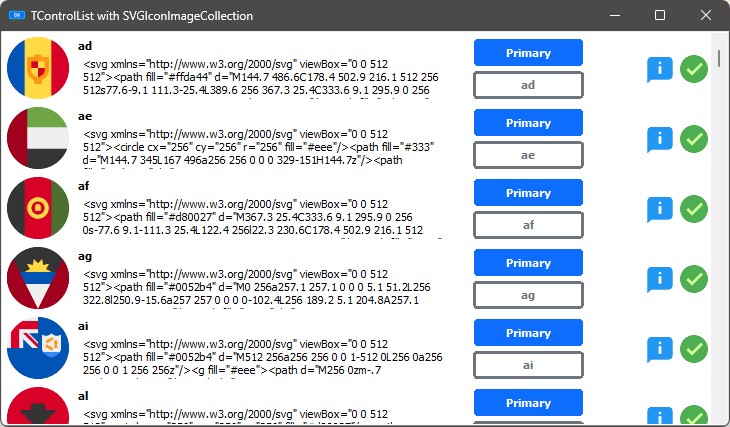Click the UAE flag icon in ae row
Screen dimensions: 730x427
tap(38, 139)
